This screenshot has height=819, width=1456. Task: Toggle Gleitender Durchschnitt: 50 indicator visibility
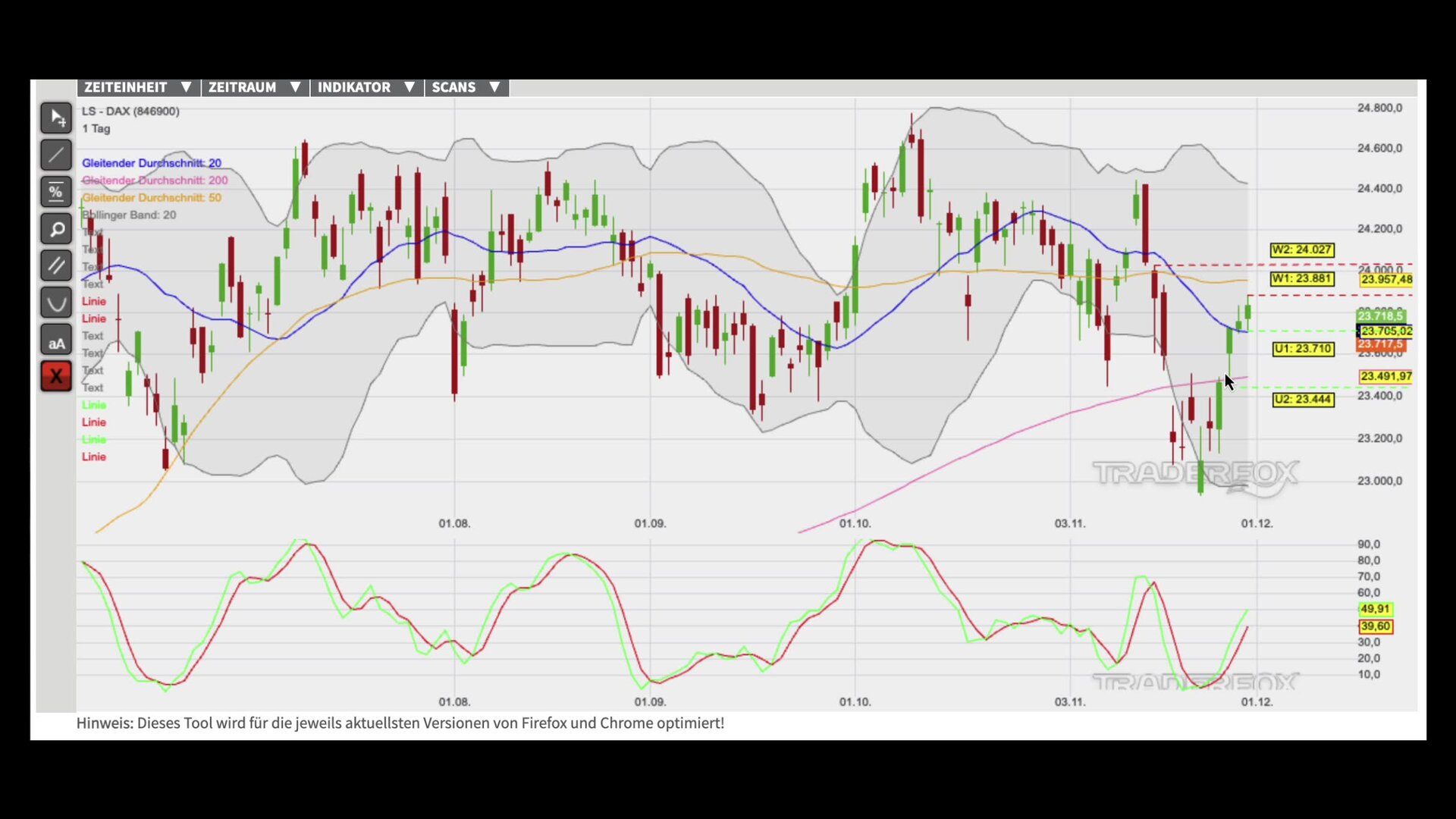[x=152, y=198]
